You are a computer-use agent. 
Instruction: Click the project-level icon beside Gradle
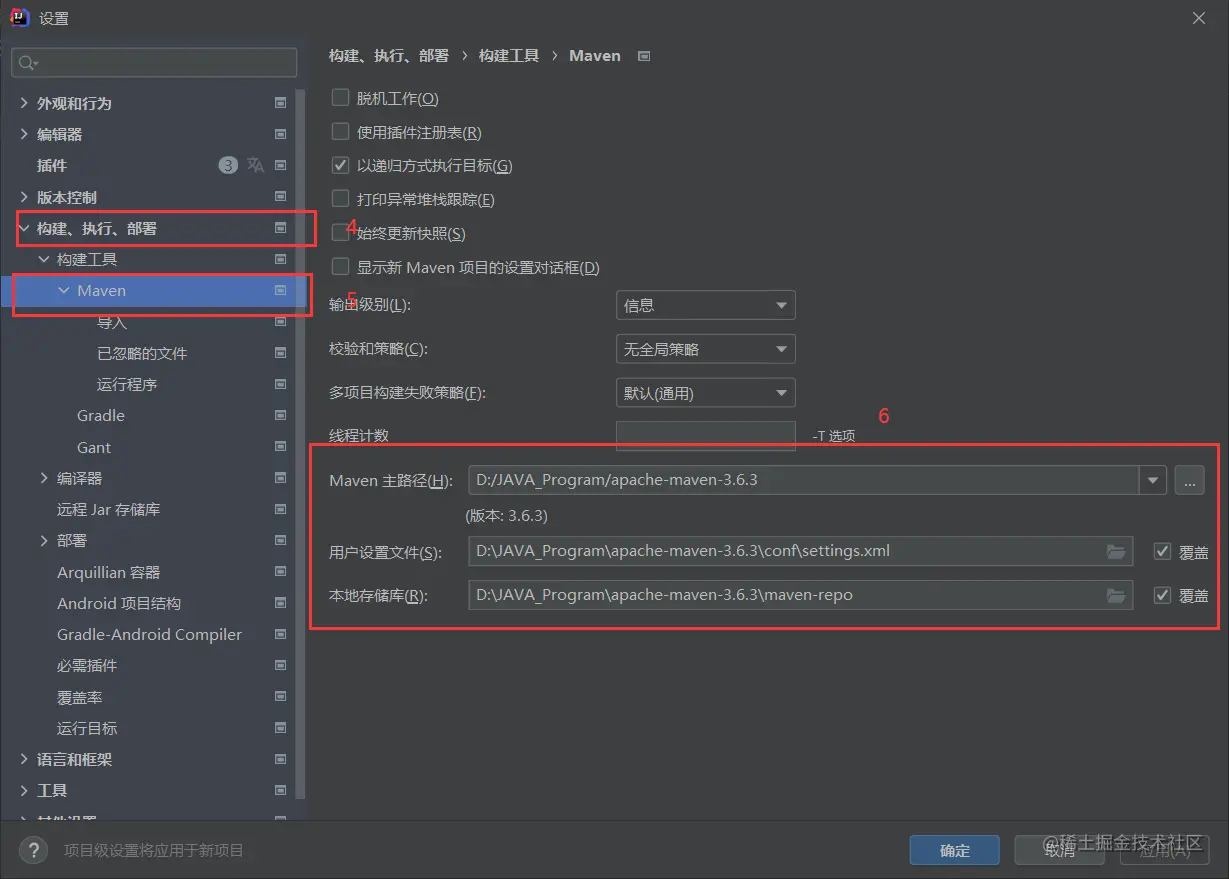(x=281, y=415)
